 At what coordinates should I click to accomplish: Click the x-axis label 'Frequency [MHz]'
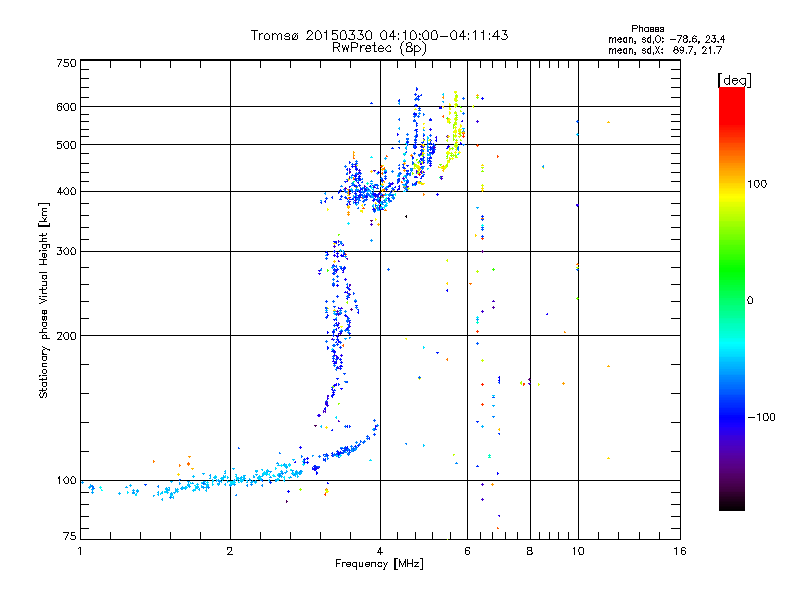tap(379, 564)
